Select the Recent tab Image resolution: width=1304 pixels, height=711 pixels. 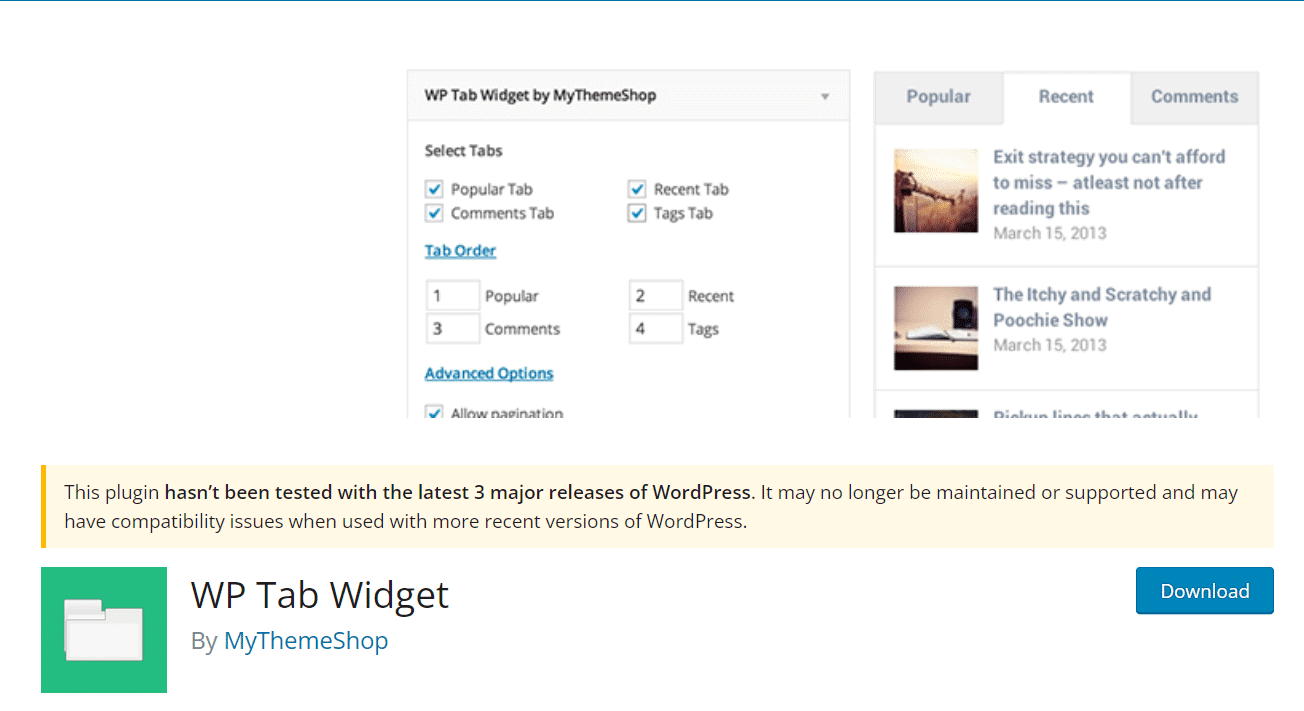tap(1066, 96)
